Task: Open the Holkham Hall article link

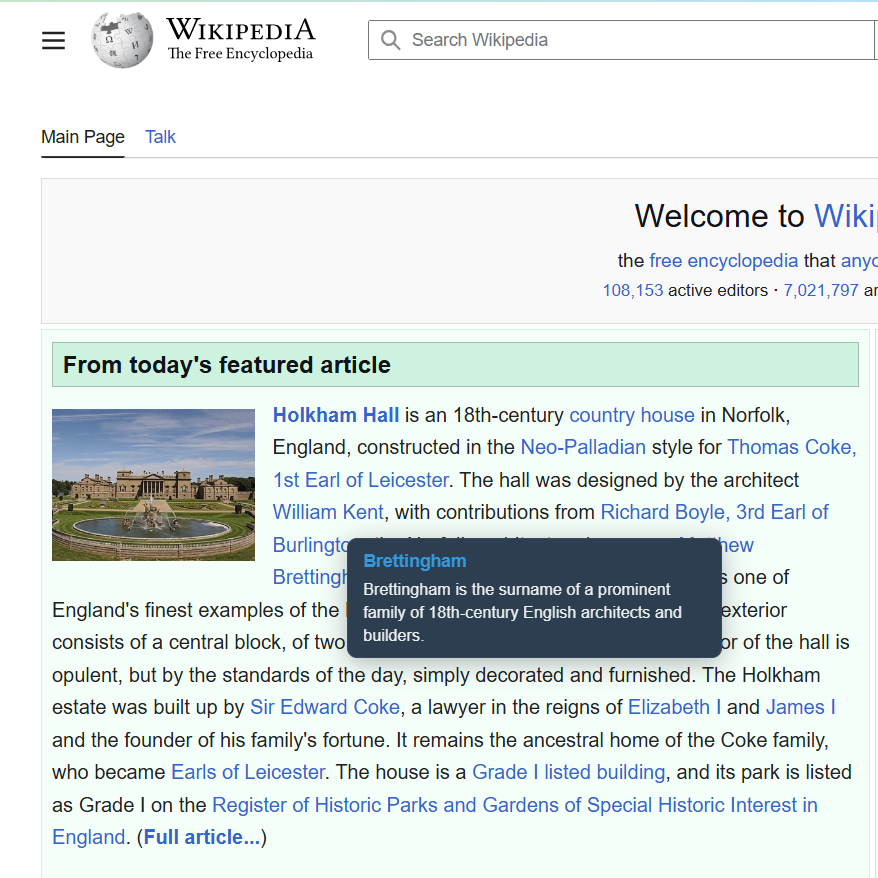Action: click(336, 415)
